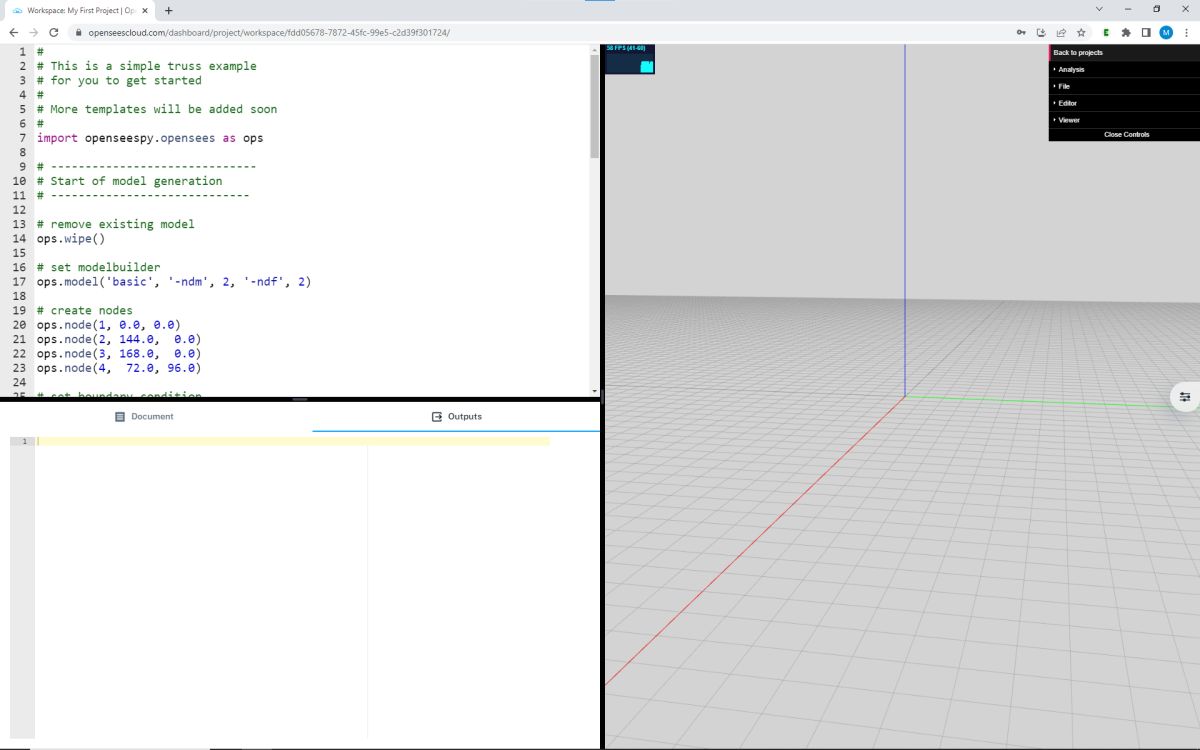Reload the page with the refresh icon
The image size is (1200, 750).
[x=54, y=32]
